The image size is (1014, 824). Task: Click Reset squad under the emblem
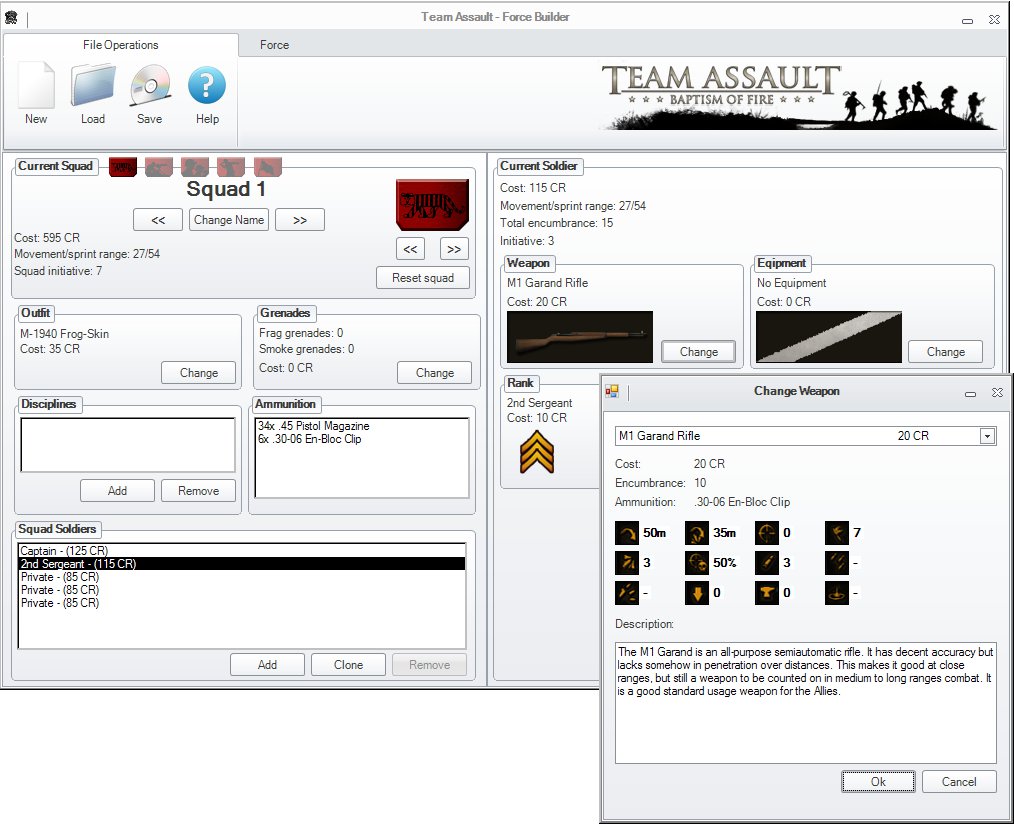tap(423, 278)
